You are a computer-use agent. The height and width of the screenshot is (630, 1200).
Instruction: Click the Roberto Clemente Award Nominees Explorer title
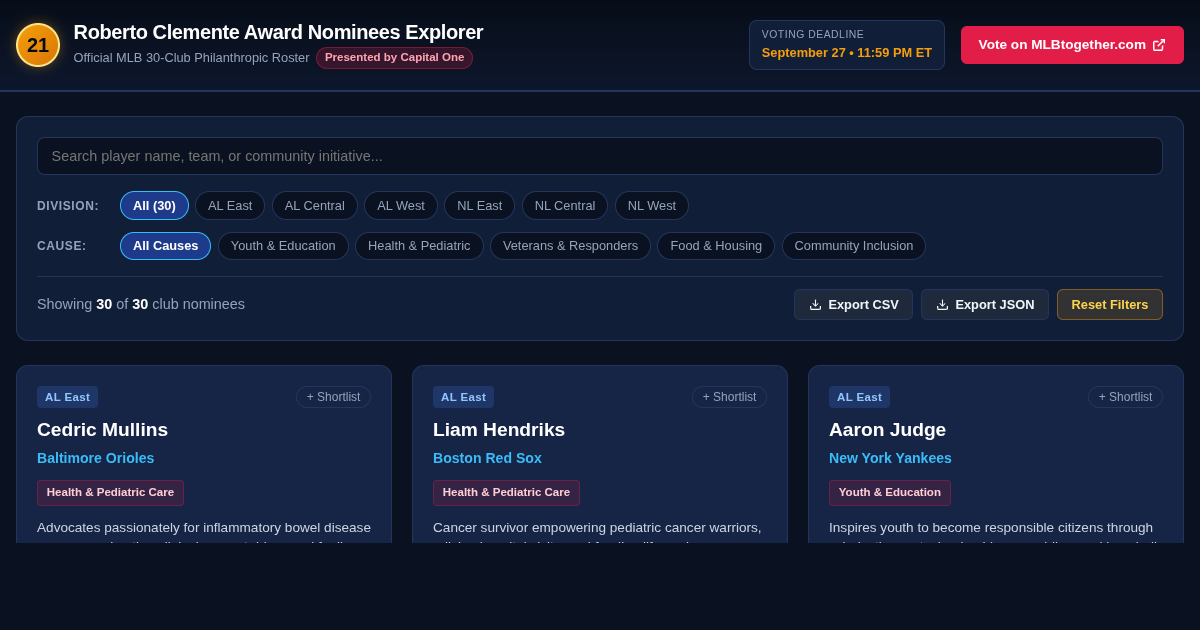click(278, 32)
